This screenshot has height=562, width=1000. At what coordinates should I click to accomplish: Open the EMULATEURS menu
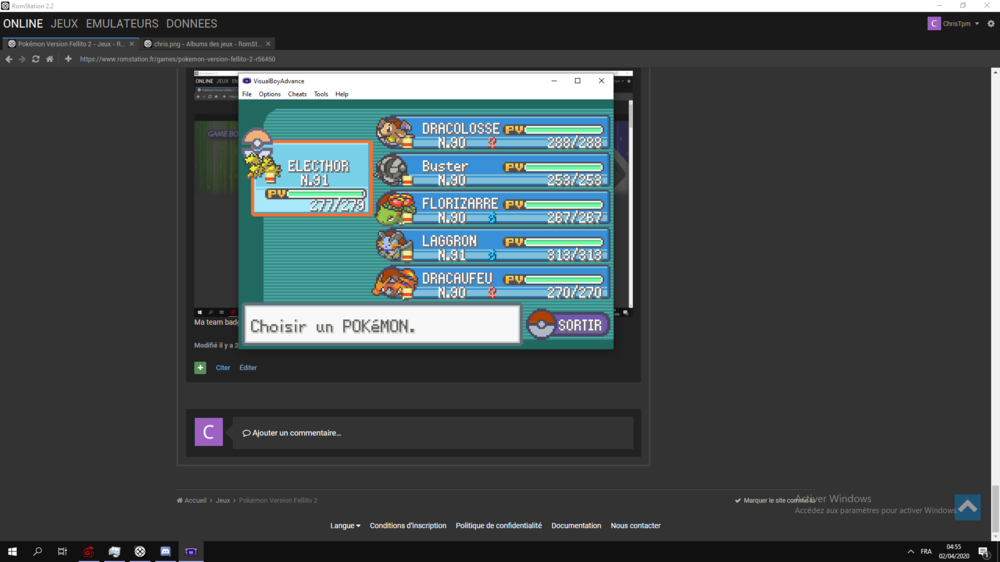coord(122,24)
